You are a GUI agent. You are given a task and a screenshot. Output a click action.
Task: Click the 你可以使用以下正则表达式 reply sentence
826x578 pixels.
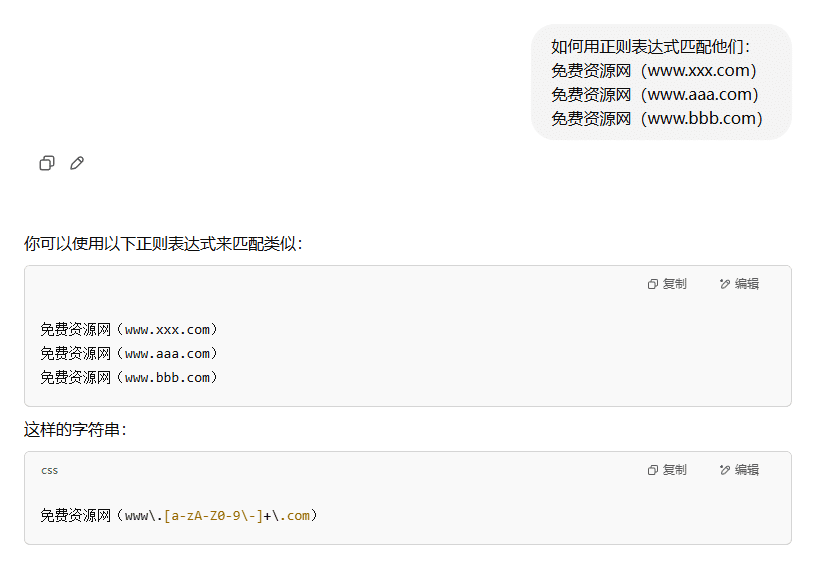(163, 244)
